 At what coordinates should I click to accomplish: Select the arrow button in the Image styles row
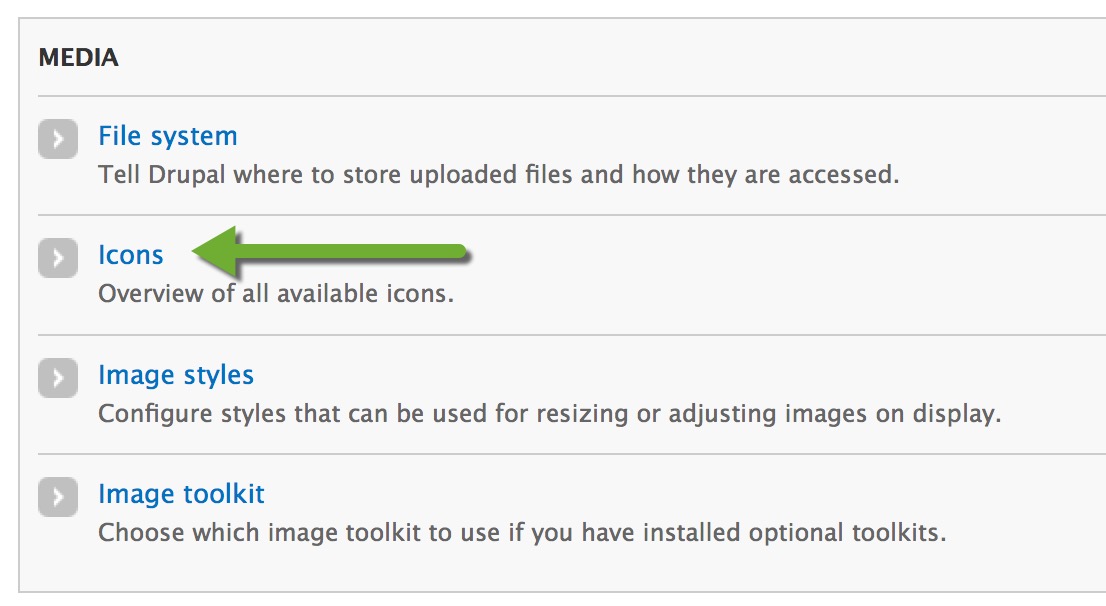(x=57, y=378)
